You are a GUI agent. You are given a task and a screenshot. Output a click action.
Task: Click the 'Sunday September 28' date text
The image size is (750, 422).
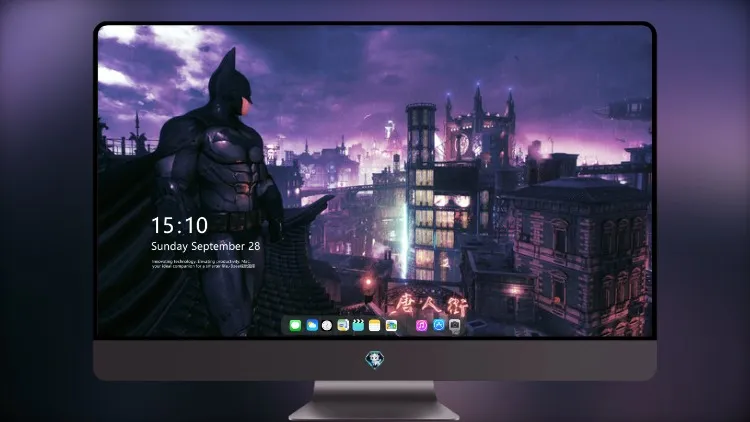click(x=206, y=246)
